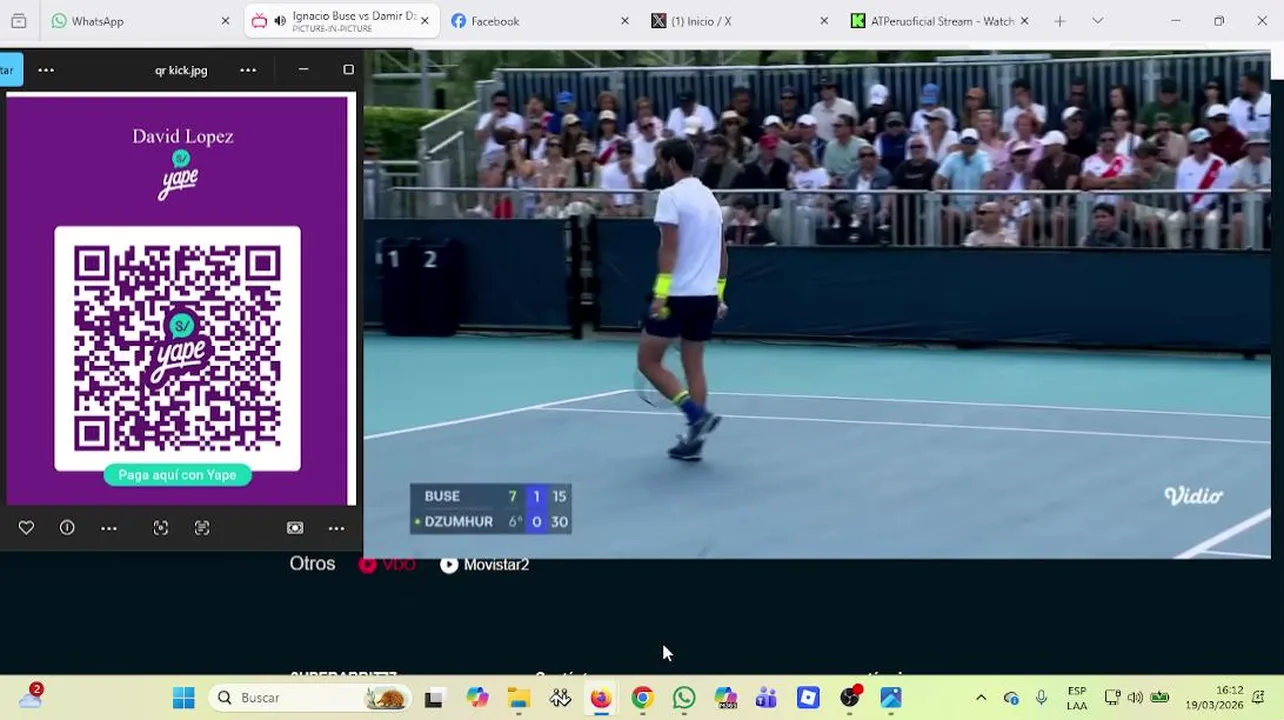The width and height of the screenshot is (1284, 720).
Task: Open the (1) Inicio / X tab
Action: 700,21
